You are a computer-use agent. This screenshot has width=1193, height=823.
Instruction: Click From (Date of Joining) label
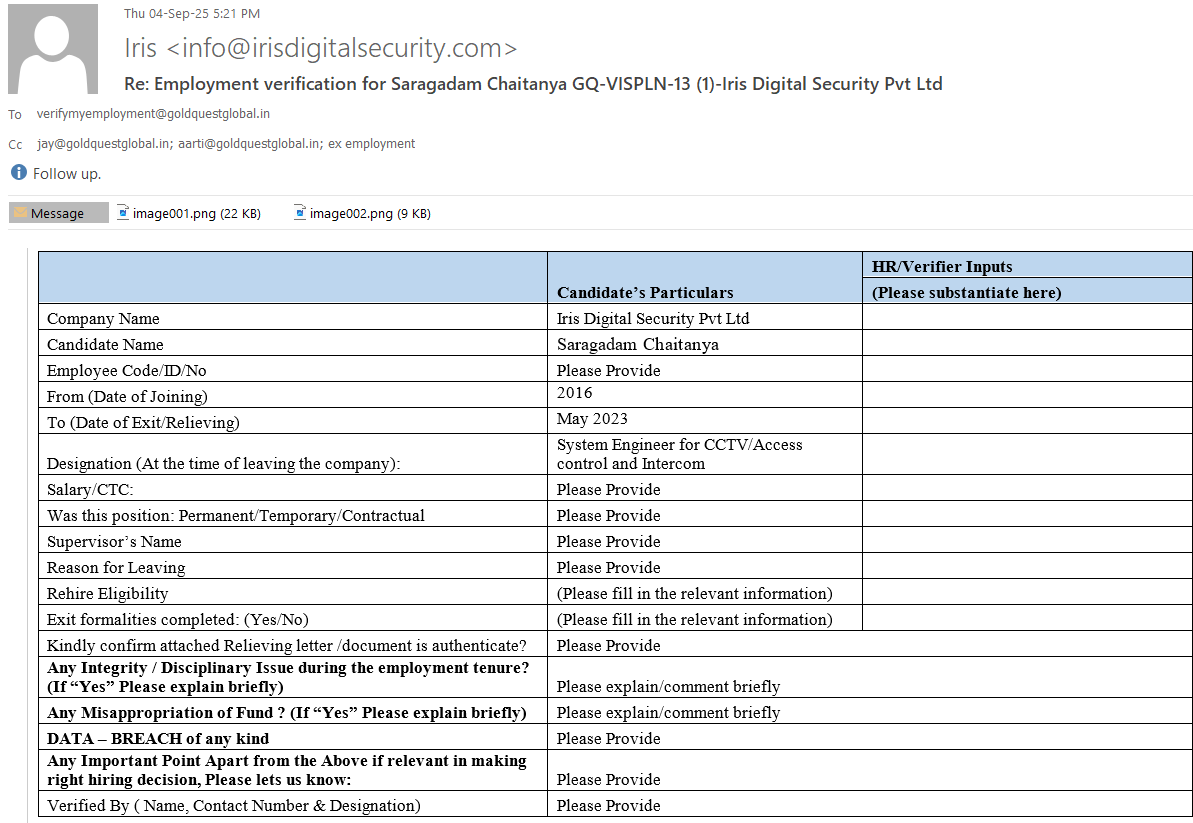point(127,396)
